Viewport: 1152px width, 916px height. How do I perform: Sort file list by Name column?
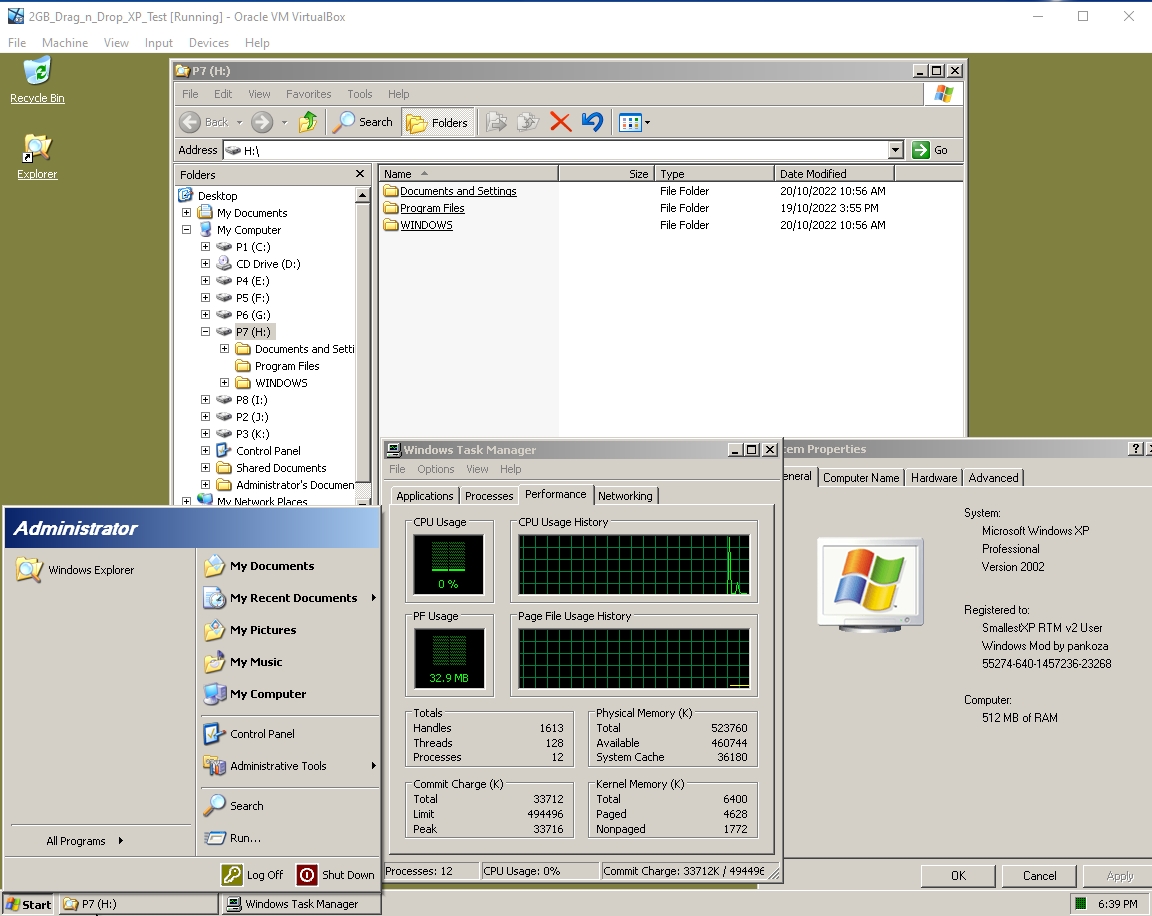click(x=469, y=173)
